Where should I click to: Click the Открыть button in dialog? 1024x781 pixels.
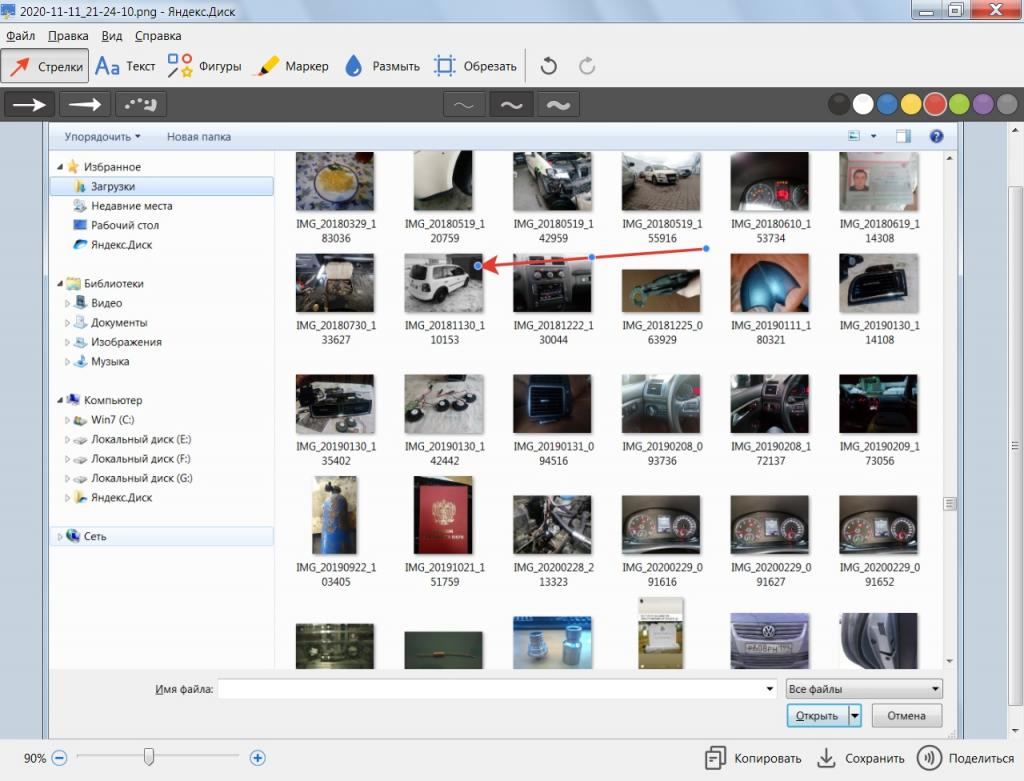click(817, 716)
